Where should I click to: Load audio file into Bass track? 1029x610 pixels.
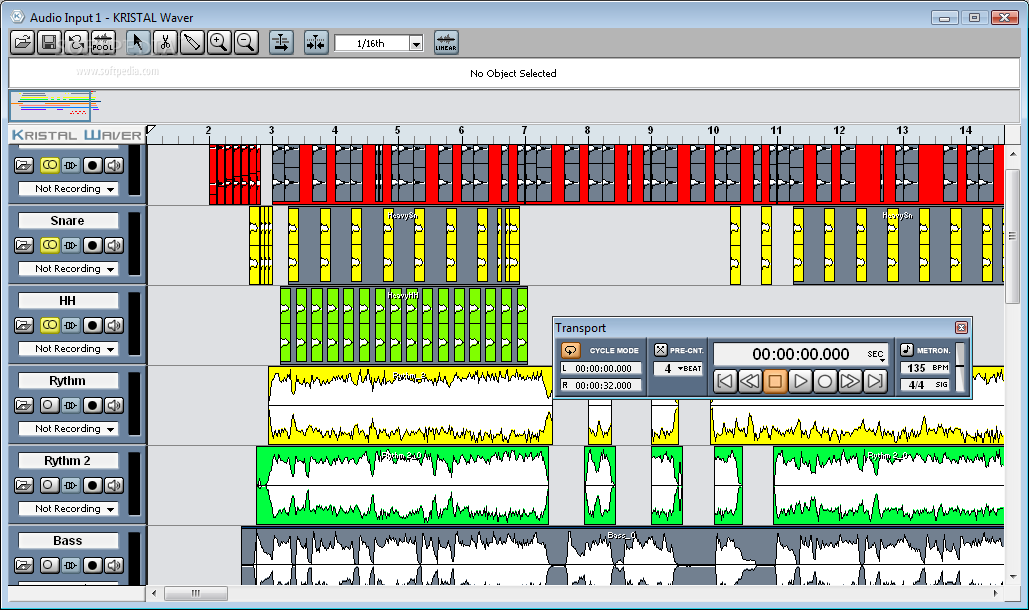[x=24, y=565]
